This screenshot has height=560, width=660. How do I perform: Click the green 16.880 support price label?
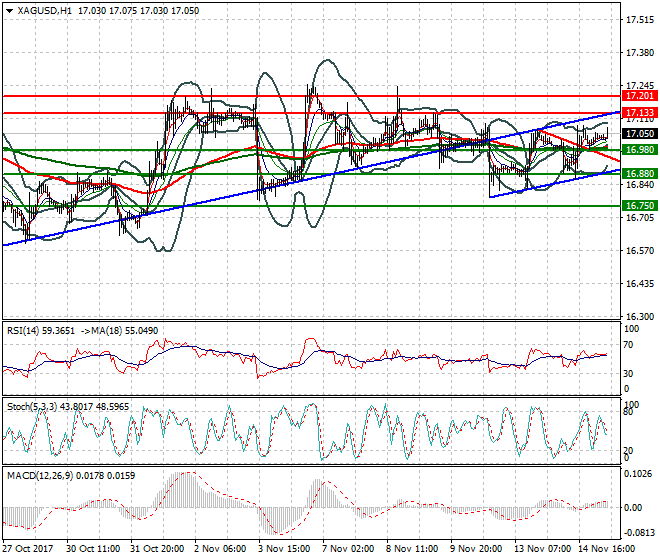click(639, 174)
